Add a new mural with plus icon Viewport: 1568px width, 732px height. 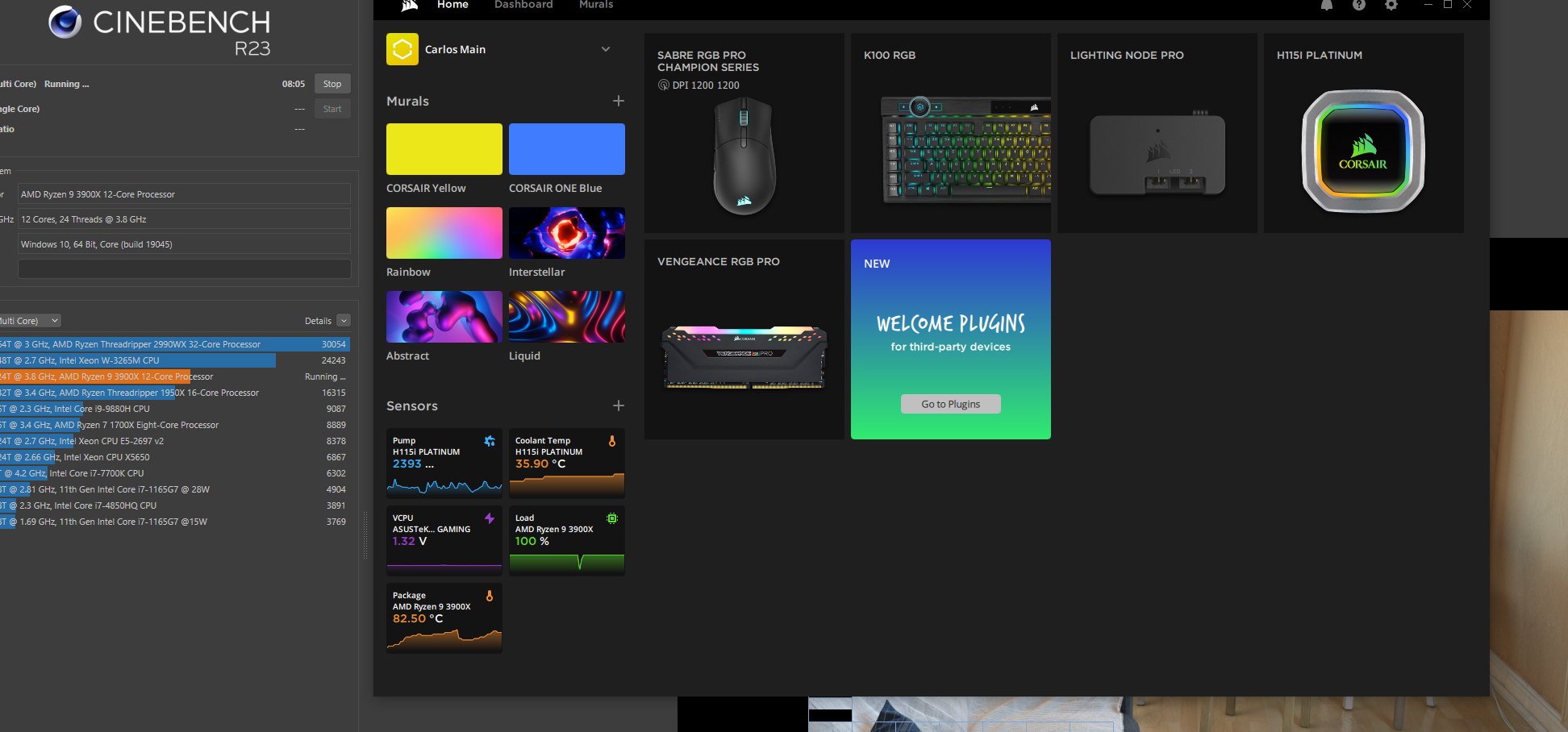[x=619, y=101]
